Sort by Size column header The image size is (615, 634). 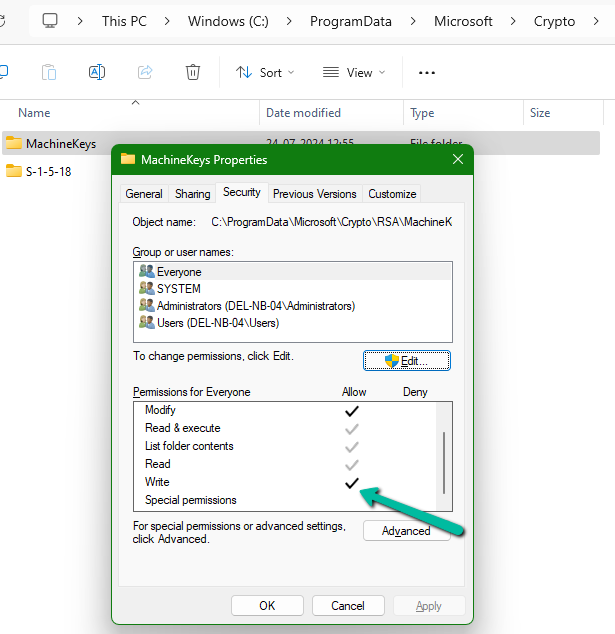tap(540, 113)
